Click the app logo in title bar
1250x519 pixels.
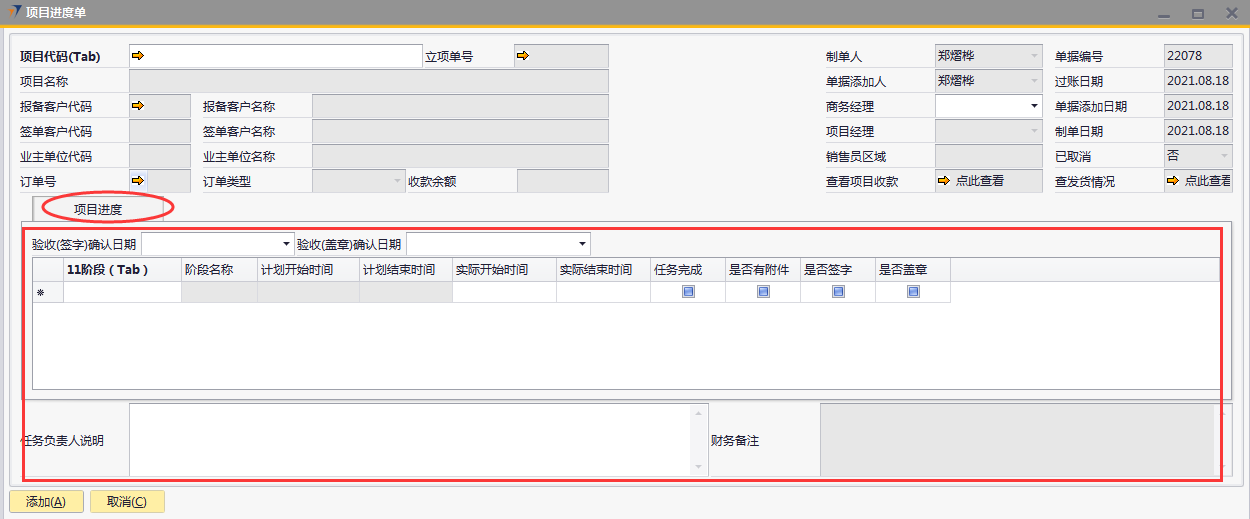point(13,13)
